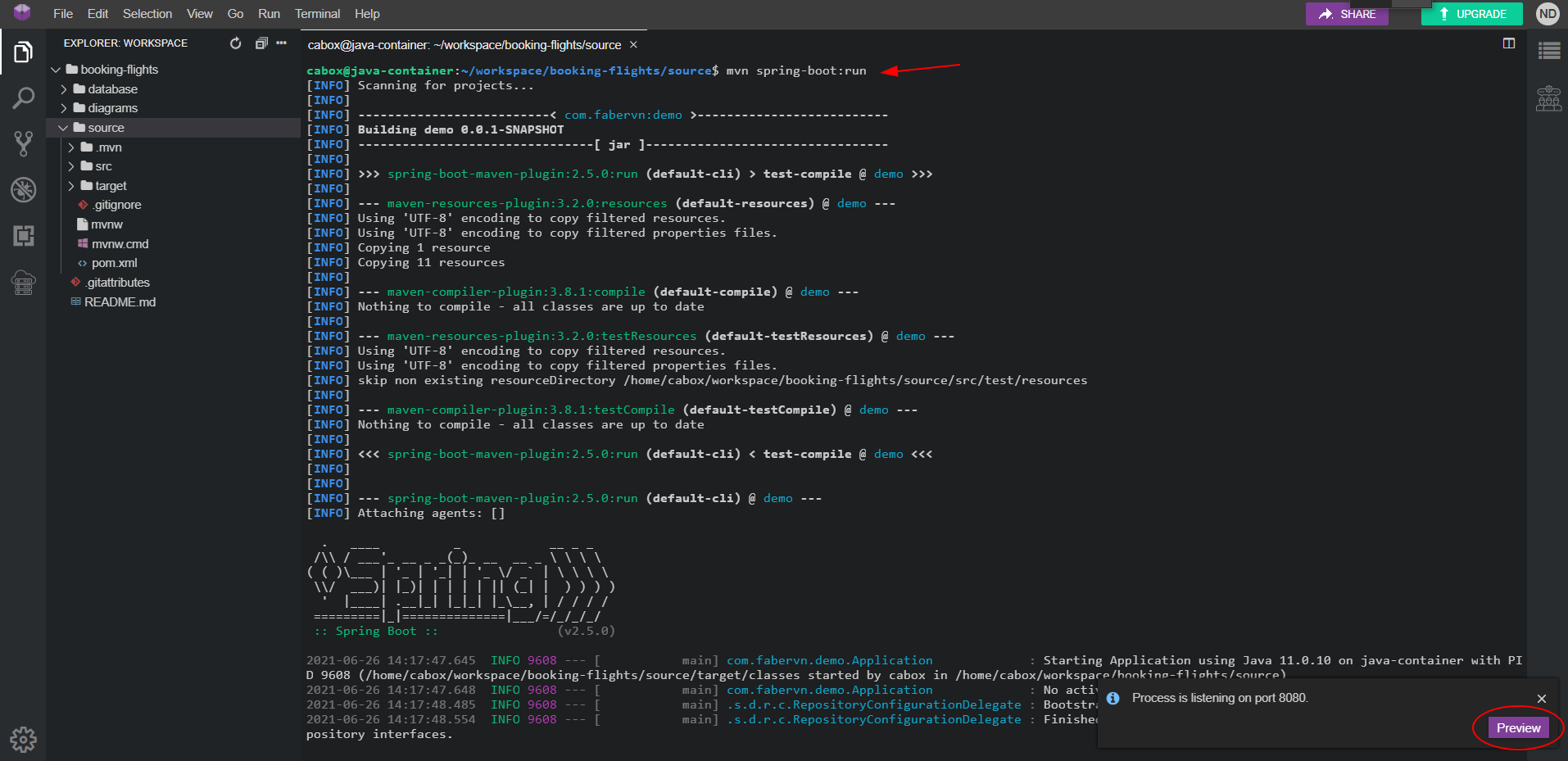The image size is (1568, 761).
Task: Collapse the booking-flights root folder
Action: tap(56, 70)
